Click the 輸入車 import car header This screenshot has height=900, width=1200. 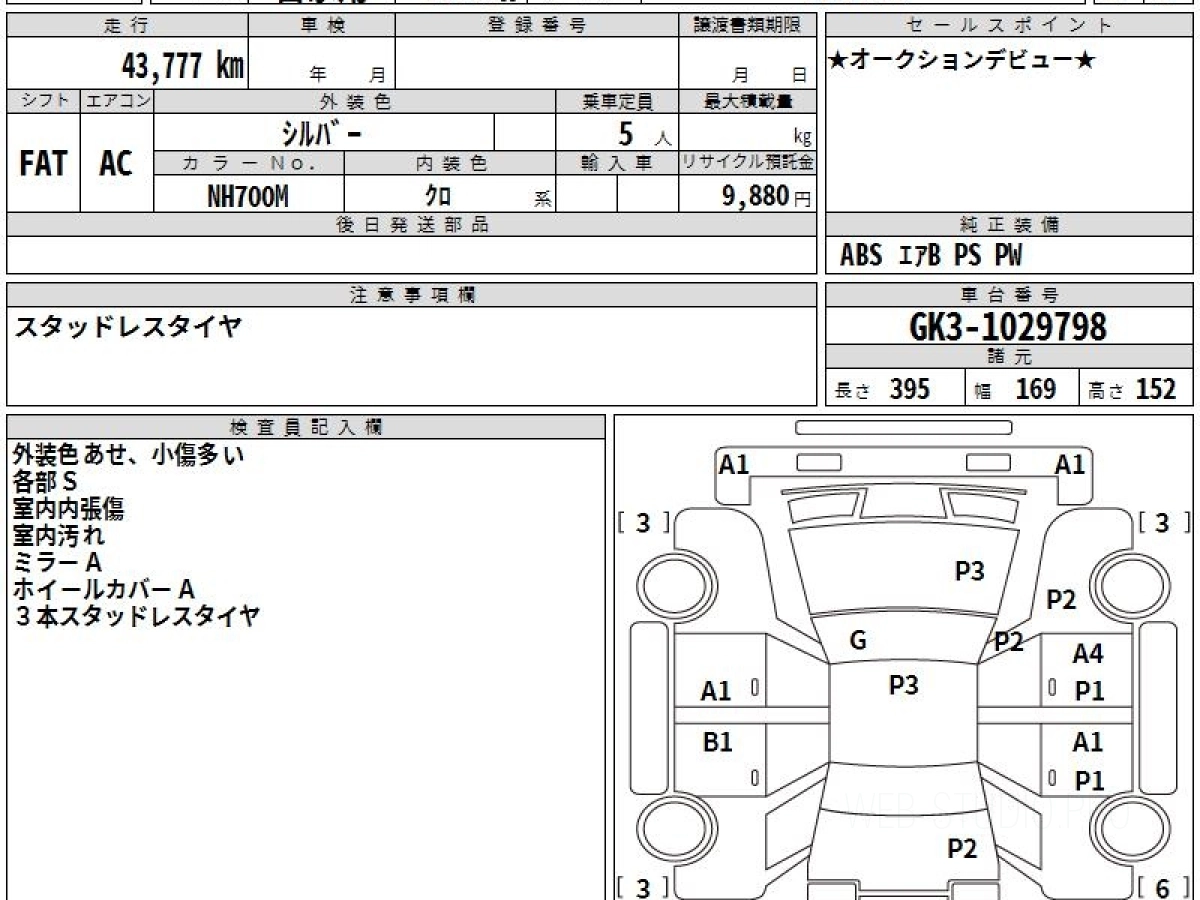617,163
